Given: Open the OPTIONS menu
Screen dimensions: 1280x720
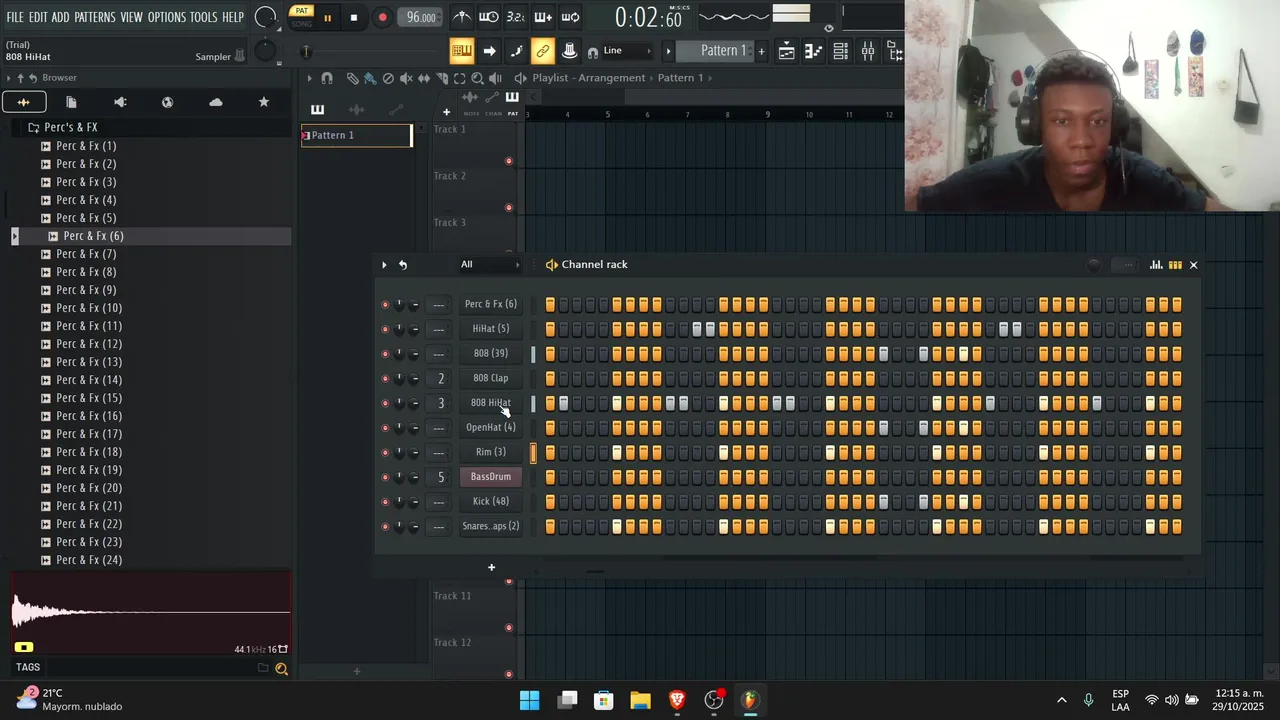Looking at the screenshot, I should (x=167, y=17).
